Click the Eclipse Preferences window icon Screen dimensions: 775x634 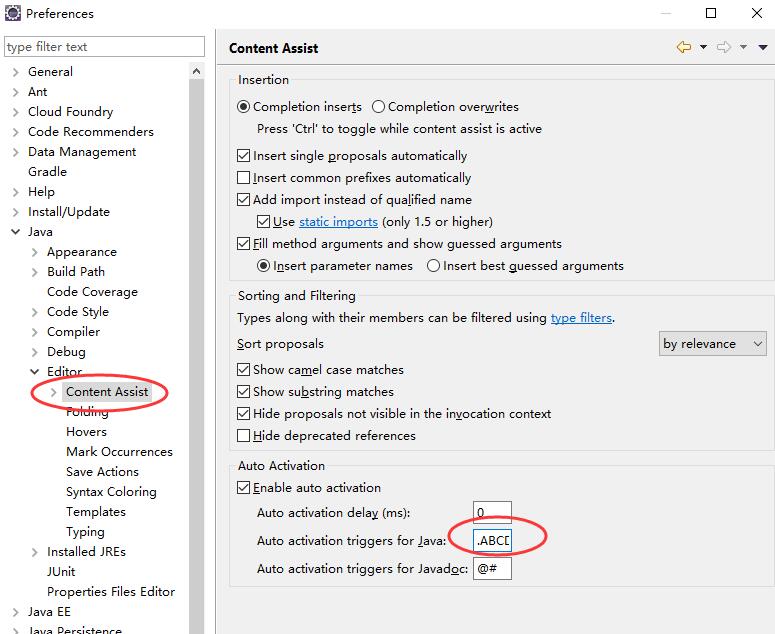click(x=13, y=13)
